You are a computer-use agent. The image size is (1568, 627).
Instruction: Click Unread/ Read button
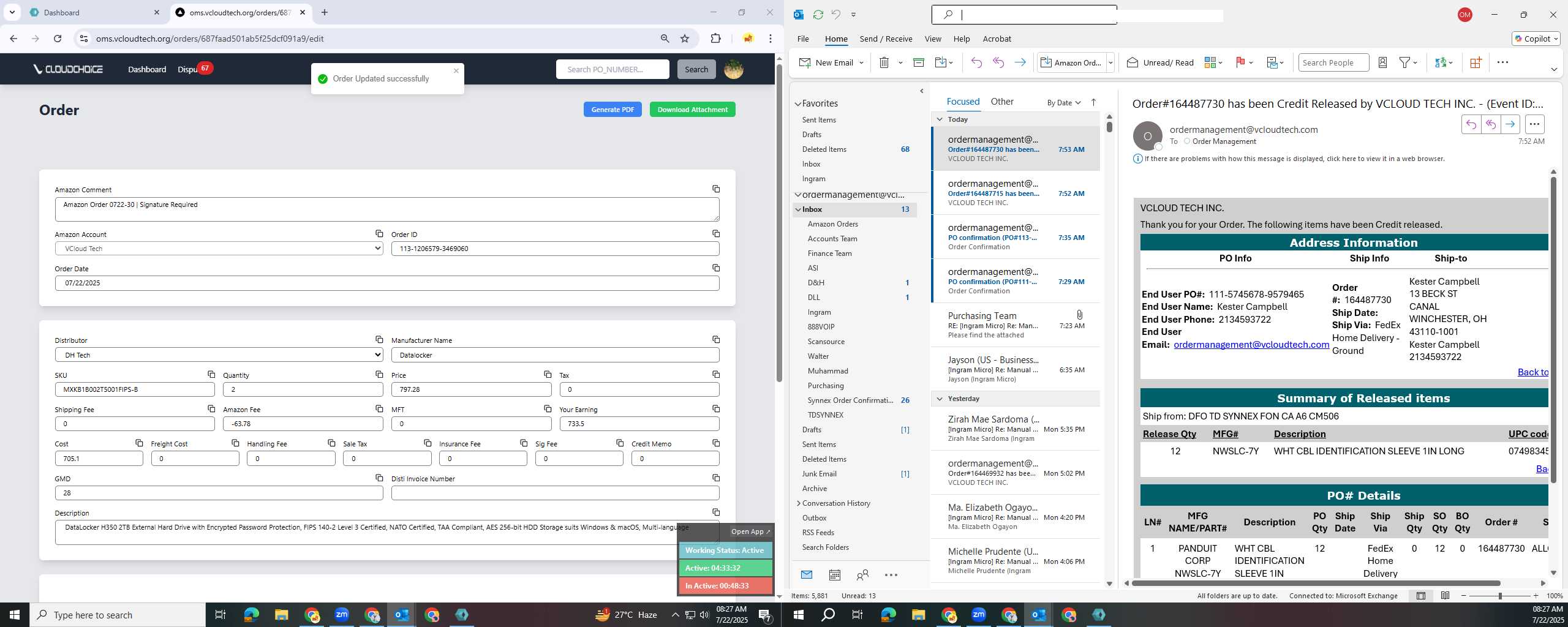point(1160,62)
